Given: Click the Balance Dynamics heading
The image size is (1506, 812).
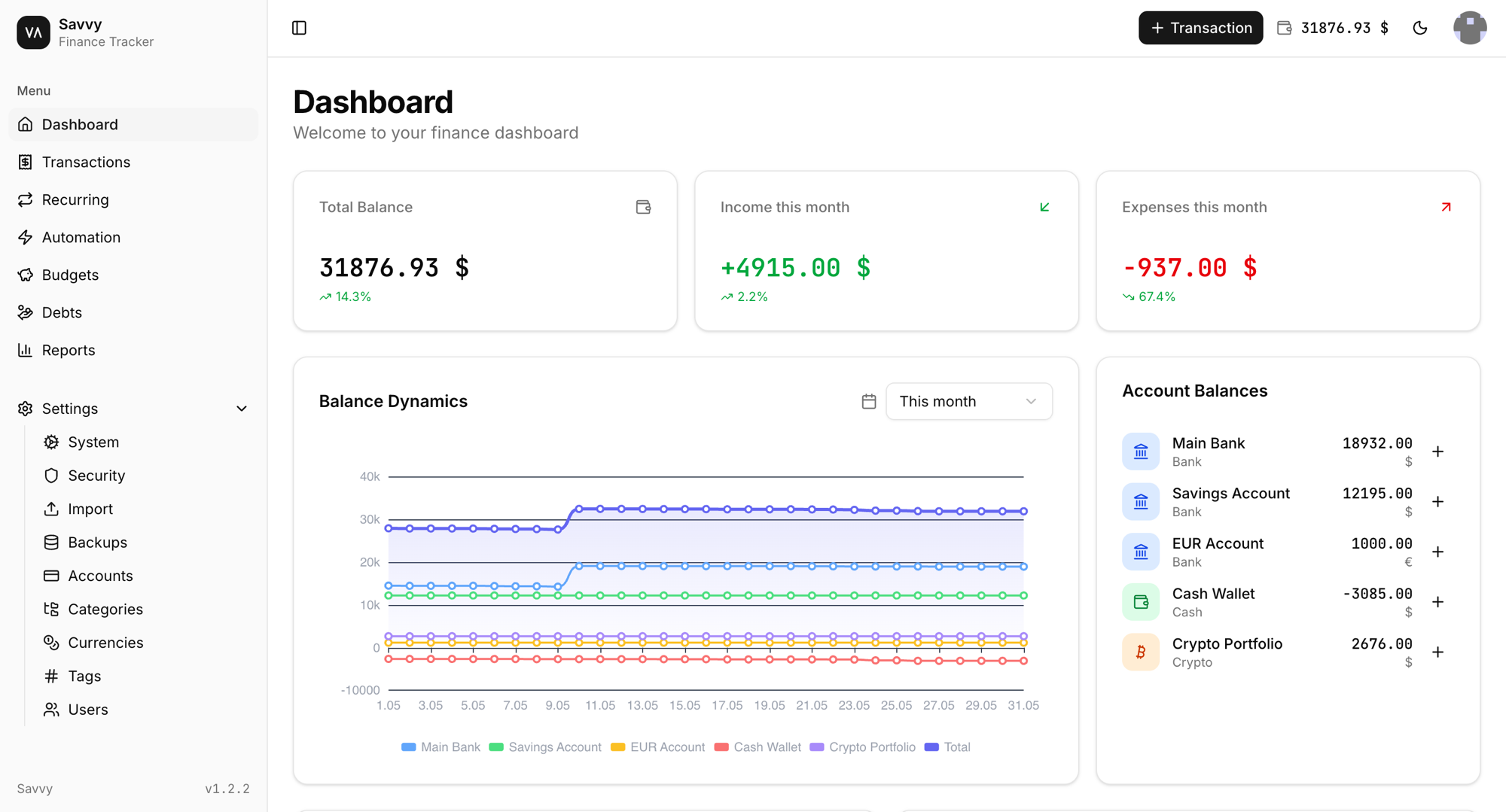Looking at the screenshot, I should [393, 401].
